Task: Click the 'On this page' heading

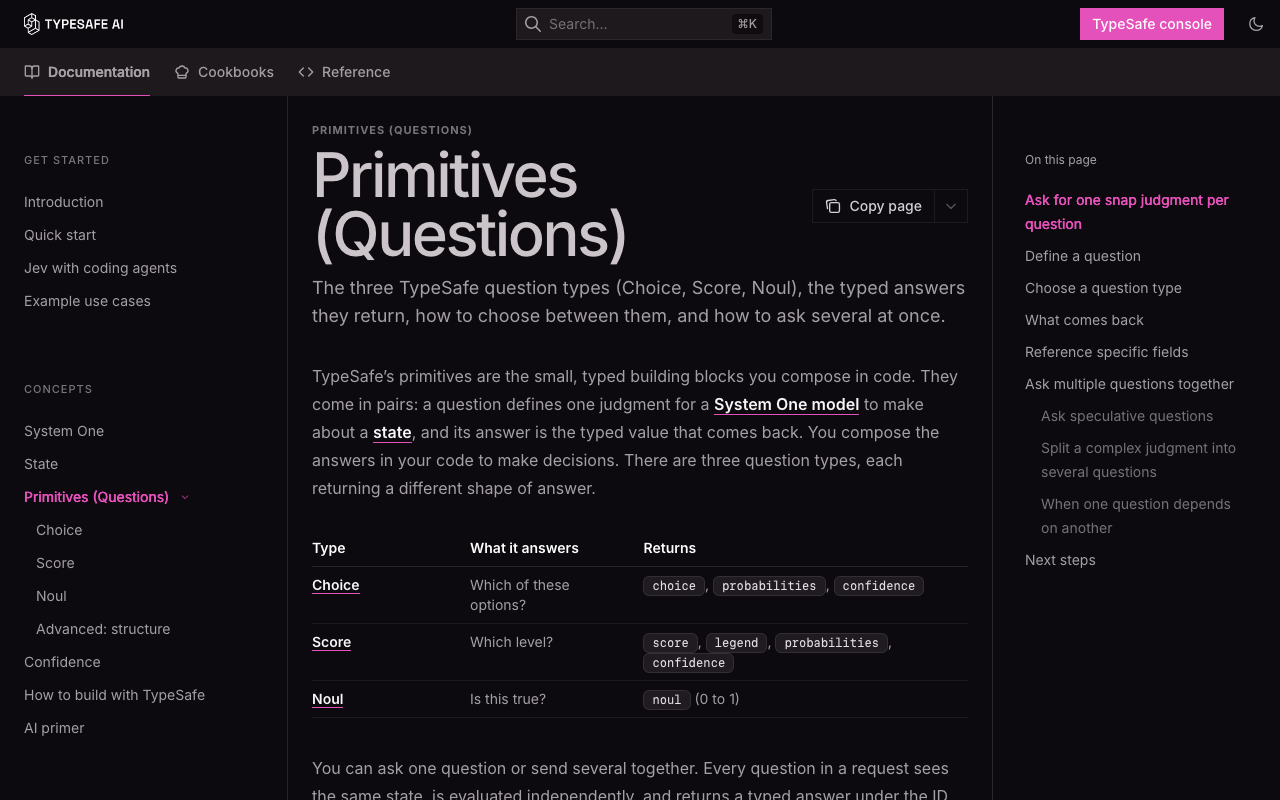Action: coord(1060,160)
